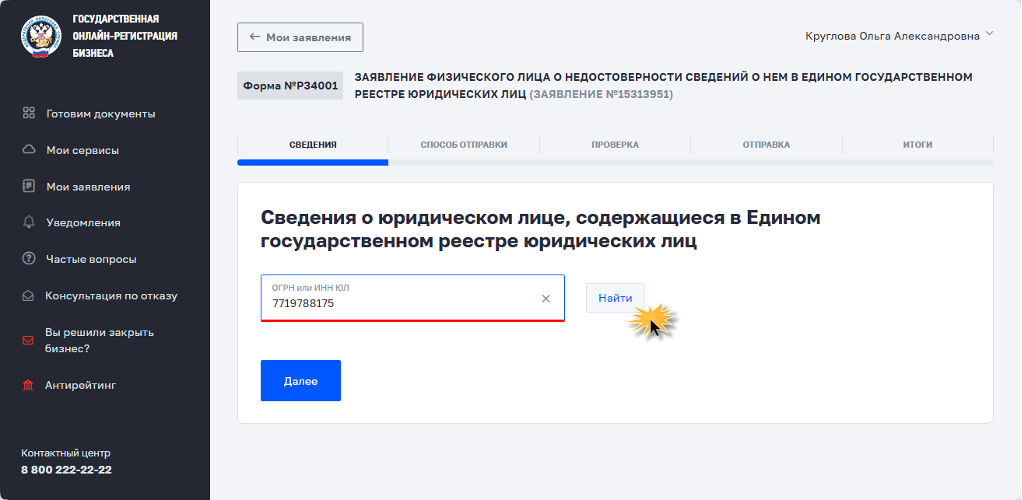Go to the Итоги step tab
Viewport: 1022px width, 500px height.
click(917, 145)
